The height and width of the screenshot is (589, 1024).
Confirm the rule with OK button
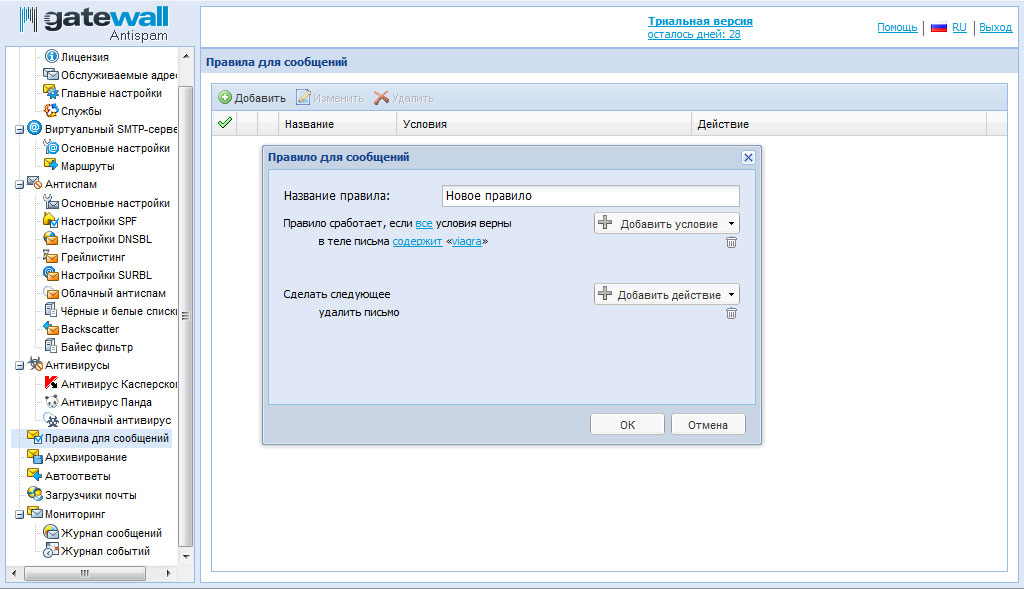tap(627, 424)
